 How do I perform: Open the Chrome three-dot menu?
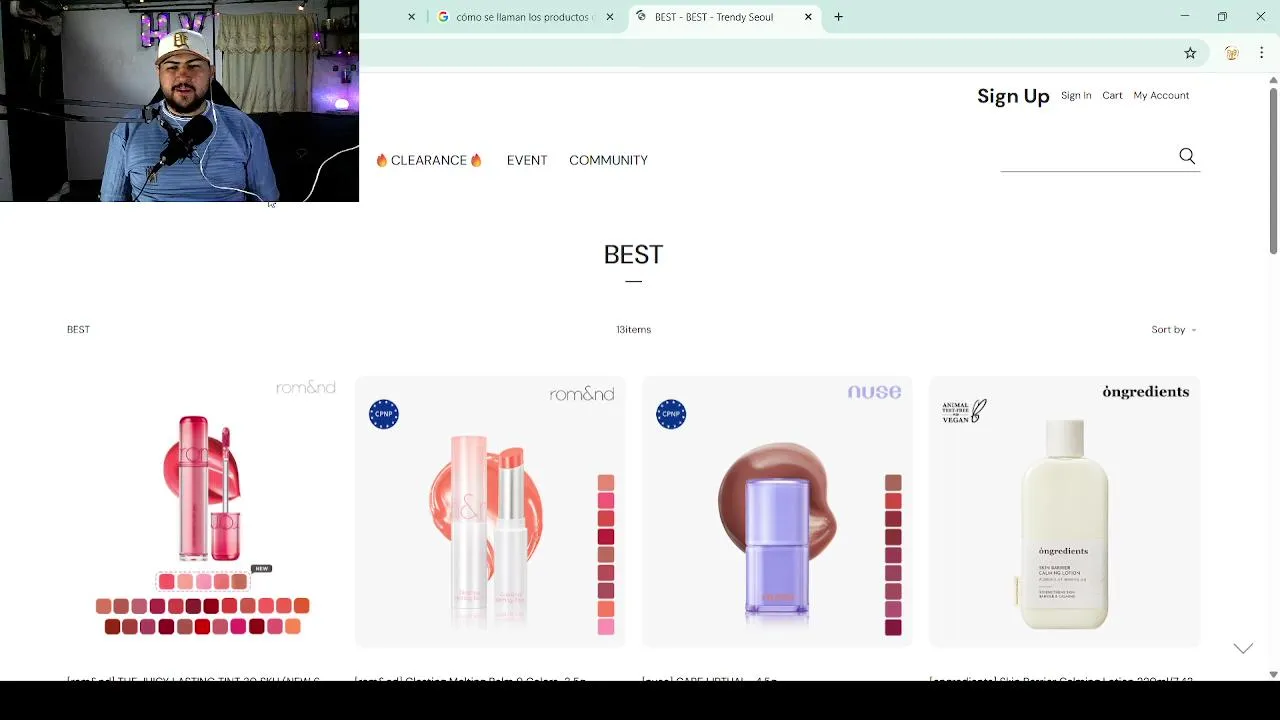click(x=1261, y=53)
